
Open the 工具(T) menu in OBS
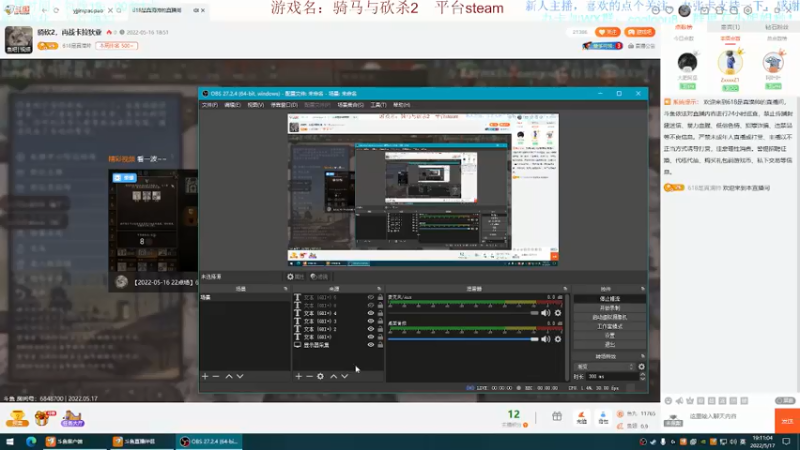(x=378, y=105)
